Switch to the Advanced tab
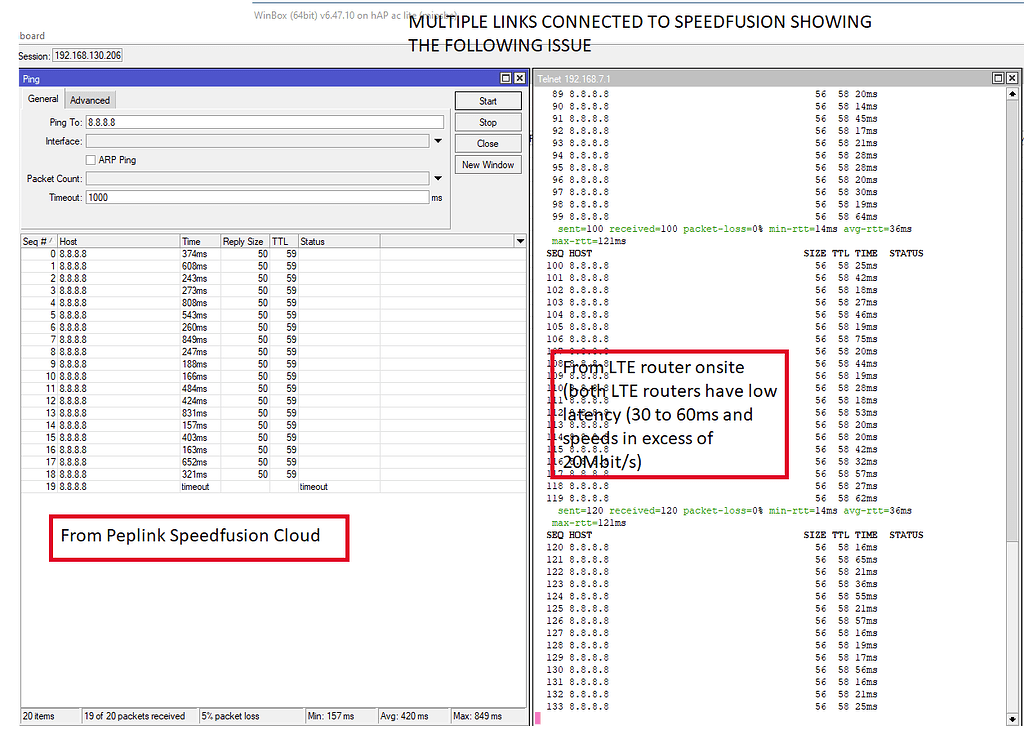Viewport: 1024px width, 730px height. pos(89,99)
